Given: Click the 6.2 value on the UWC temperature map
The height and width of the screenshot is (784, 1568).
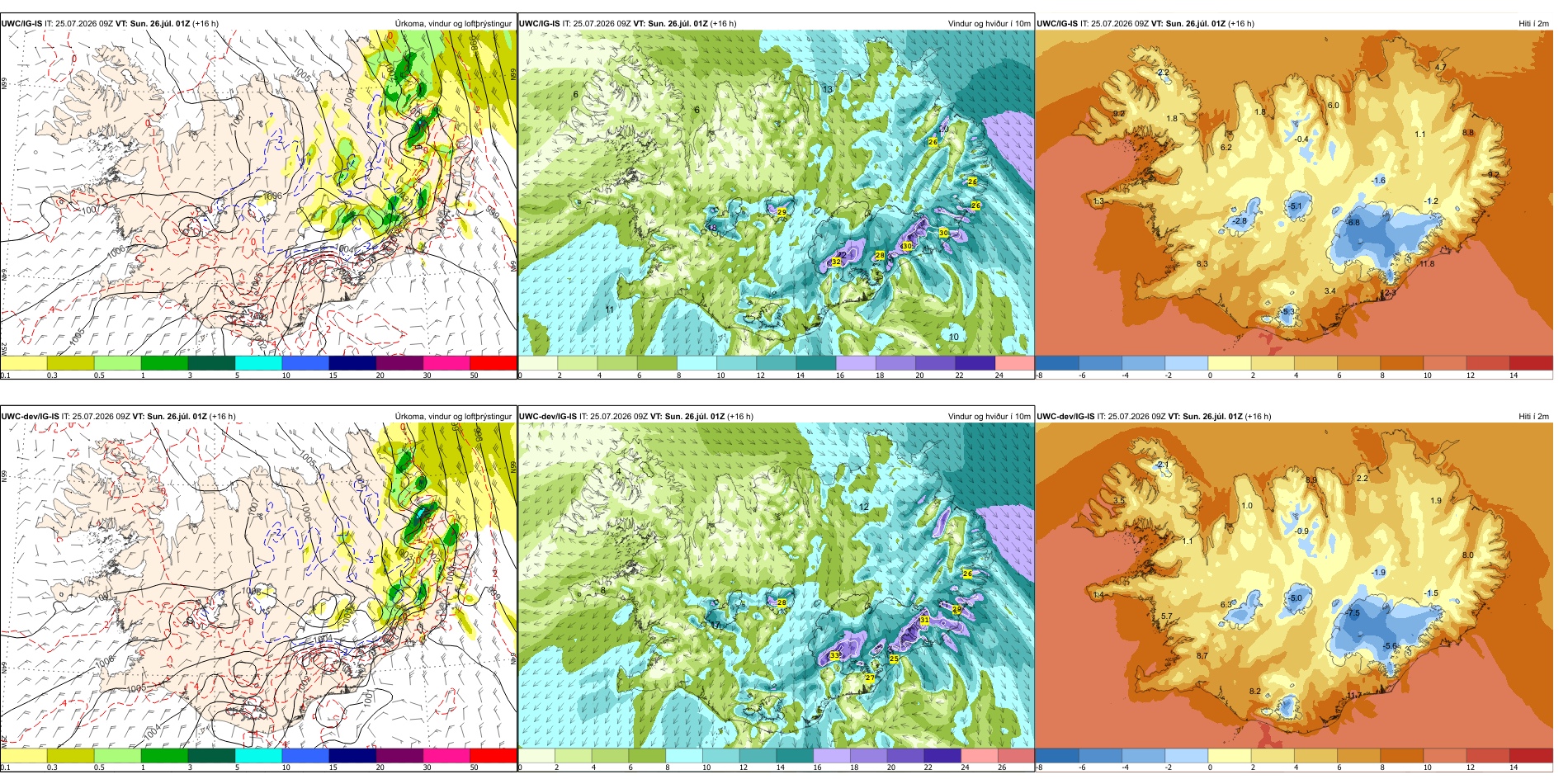Looking at the screenshot, I should (1226, 147).
